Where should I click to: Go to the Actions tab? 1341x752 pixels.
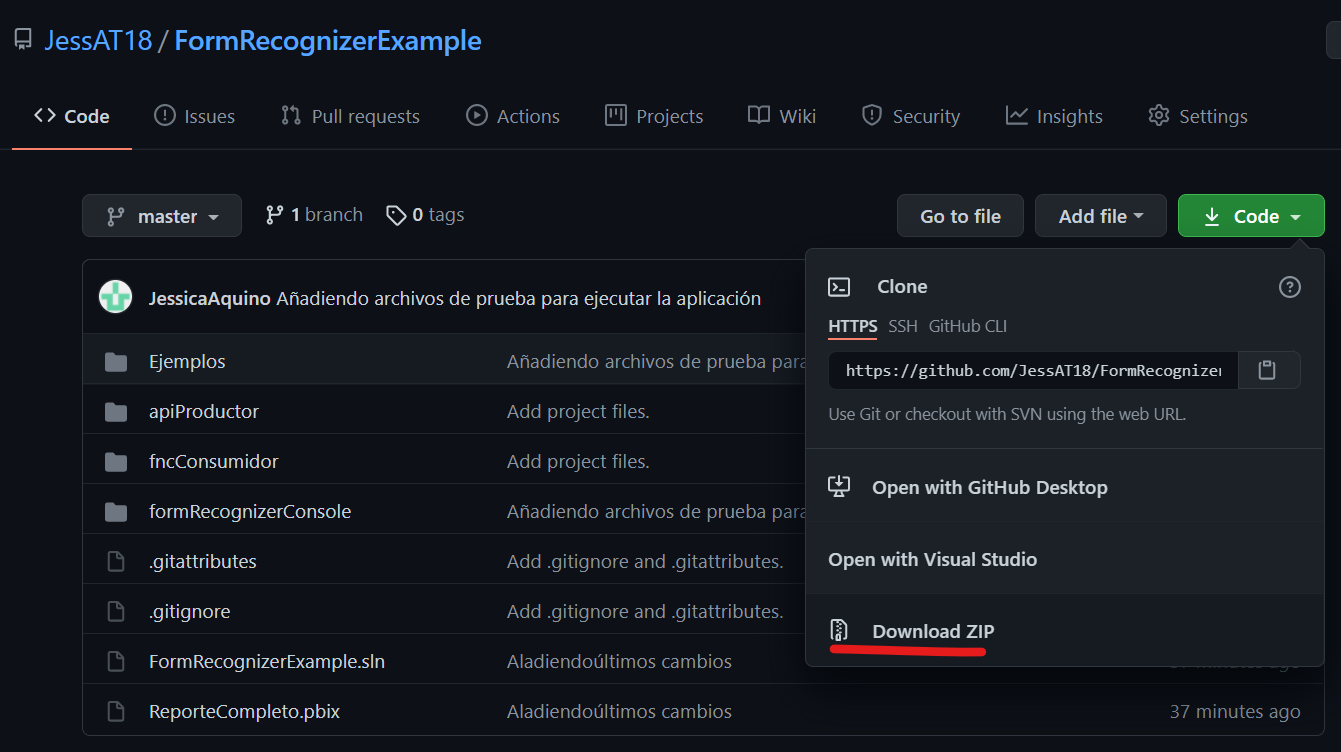[513, 116]
